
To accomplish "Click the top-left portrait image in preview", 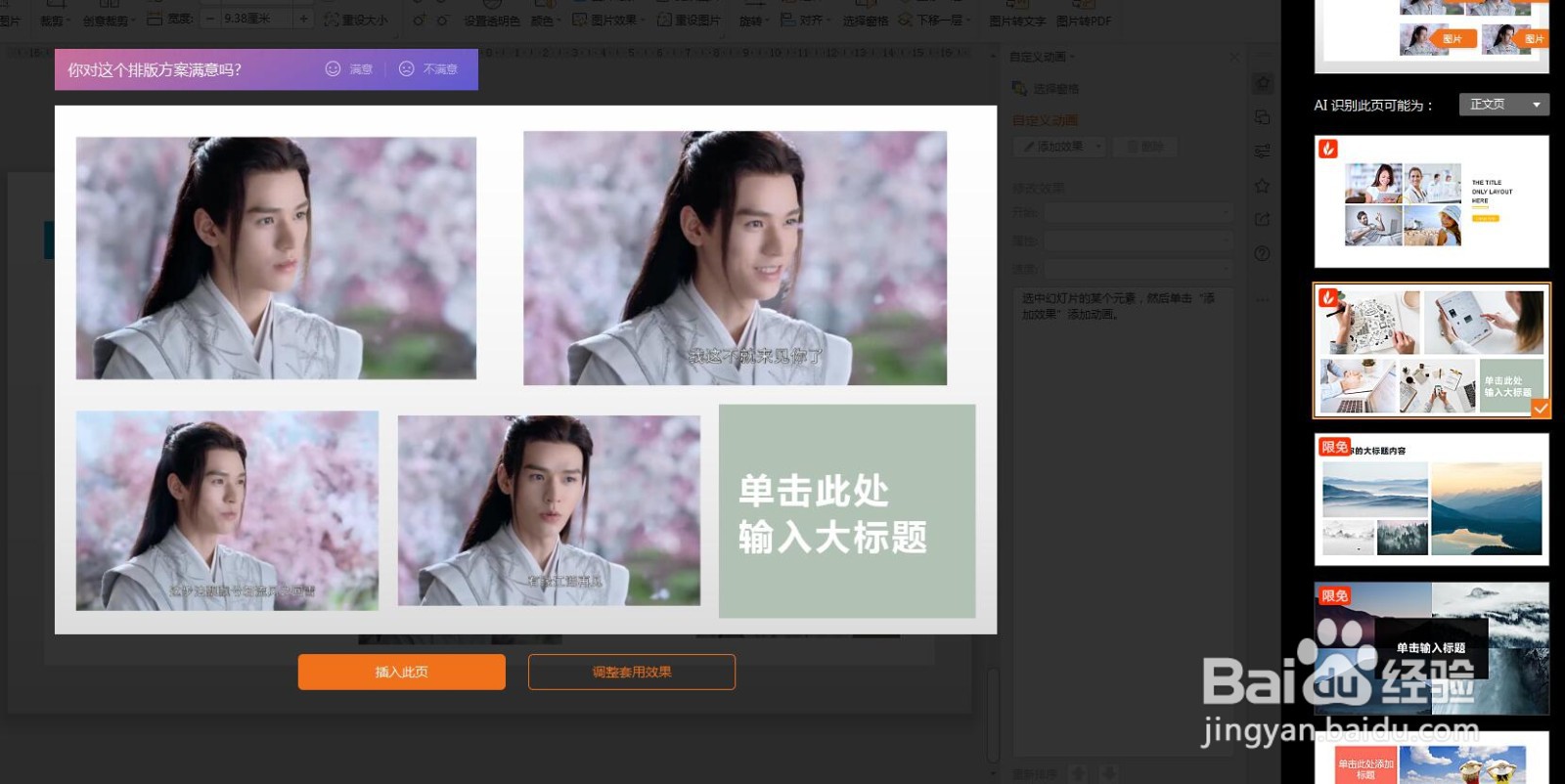I will [276, 258].
